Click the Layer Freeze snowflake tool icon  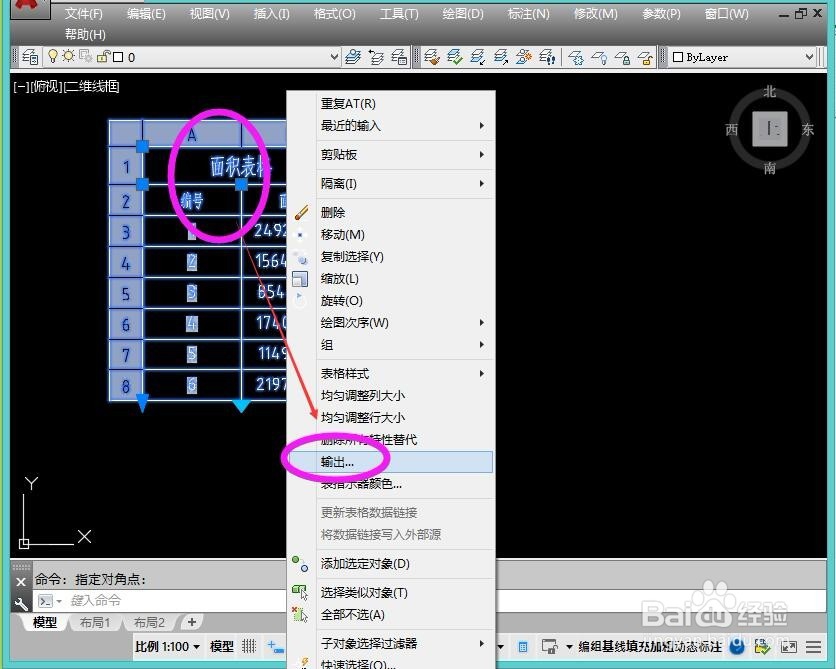(x=576, y=57)
